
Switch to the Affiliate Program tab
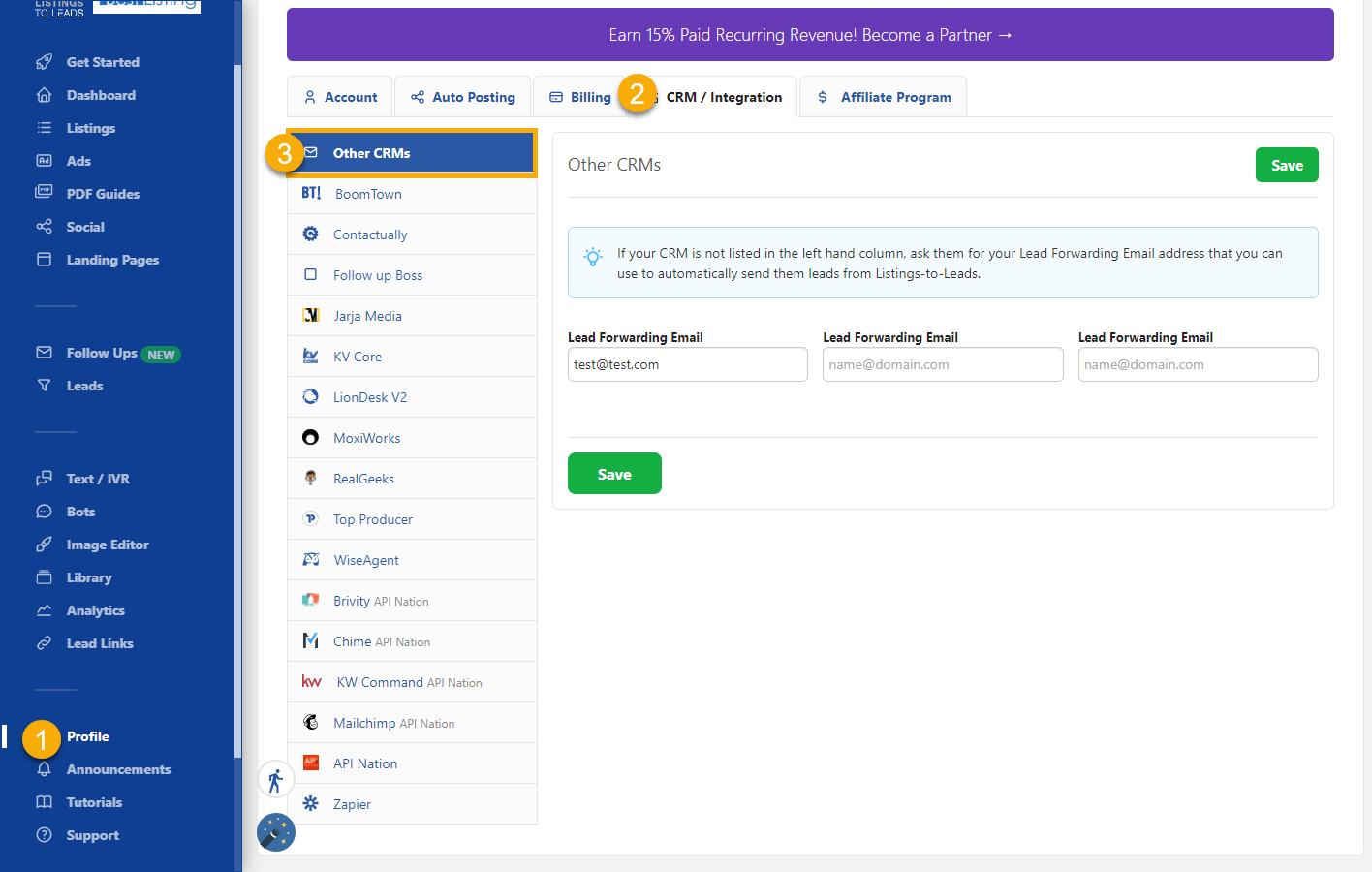pos(883,96)
